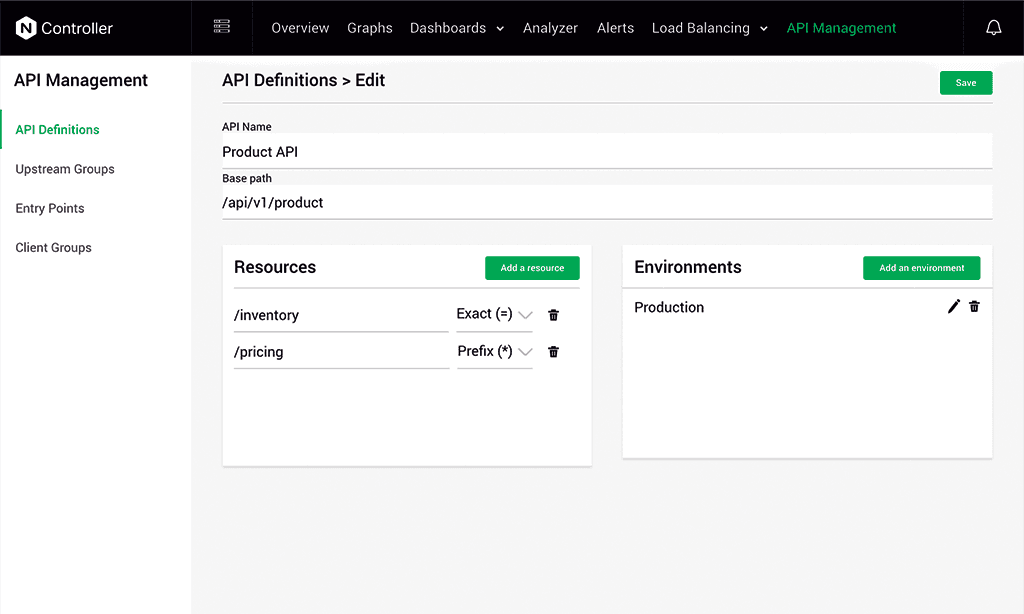Viewport: 1024px width, 614px height.
Task: Click the Base path input field
Action: pyautogui.click(x=606, y=203)
